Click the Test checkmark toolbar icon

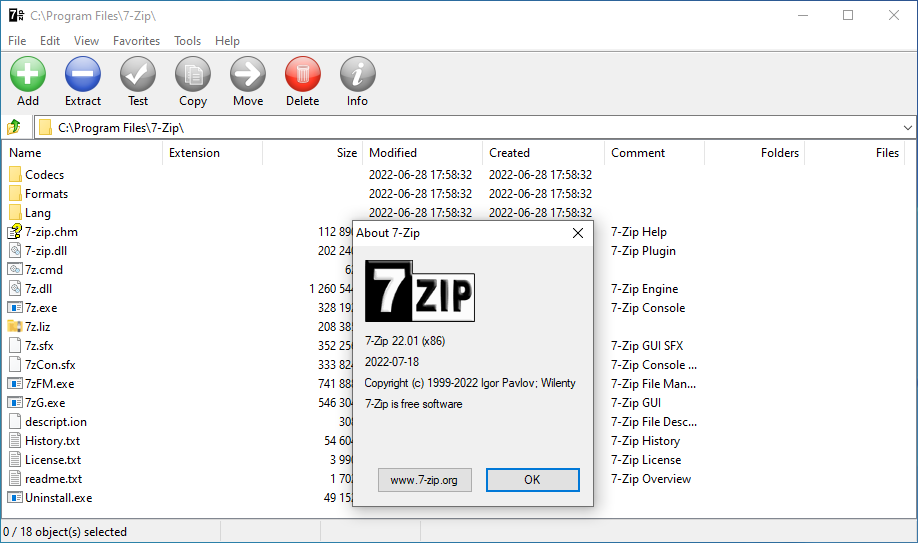[x=138, y=74]
